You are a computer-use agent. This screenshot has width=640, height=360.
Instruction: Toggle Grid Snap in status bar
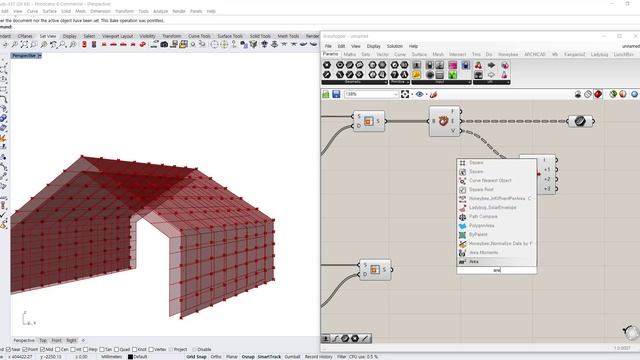[196, 356]
